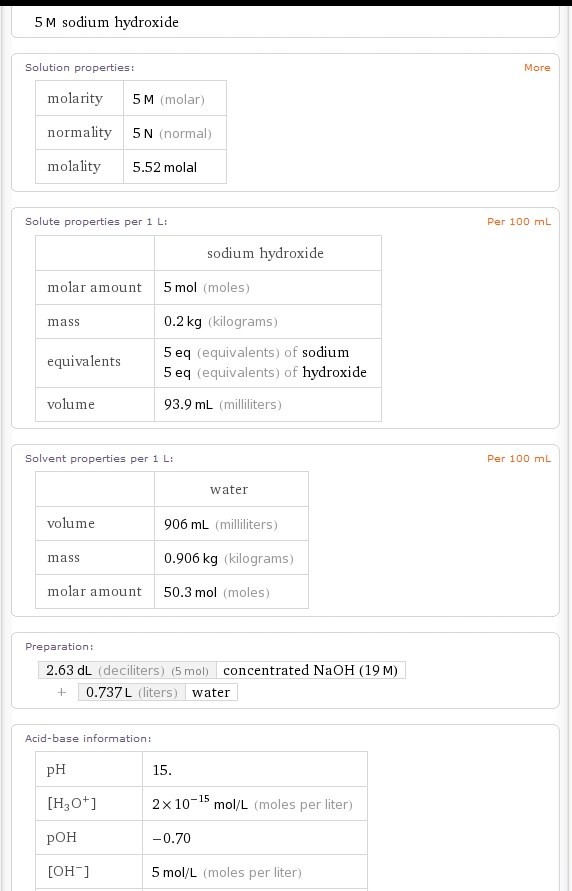572x891 pixels.
Task: Click the solute mass 0.2 kg cell
Action: (x=268, y=322)
